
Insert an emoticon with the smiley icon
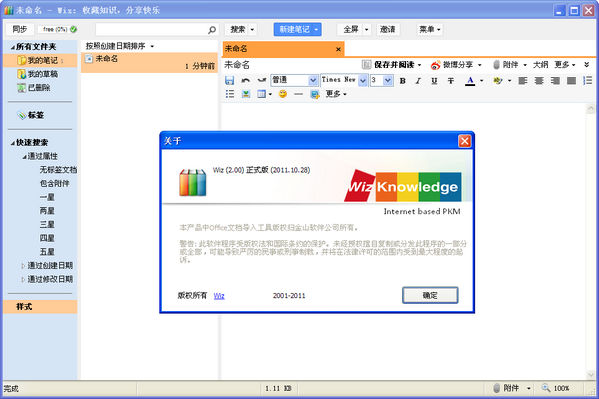[283, 94]
